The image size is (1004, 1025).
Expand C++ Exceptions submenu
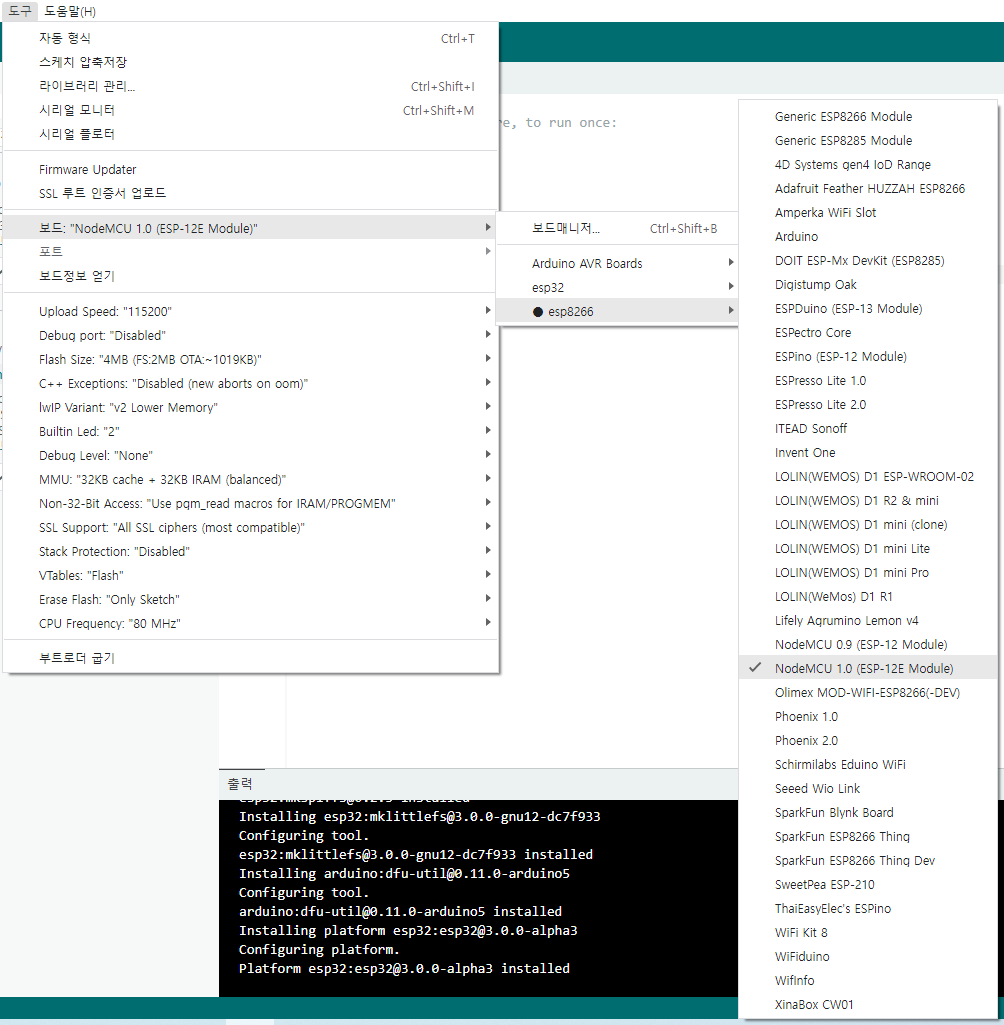(x=251, y=384)
